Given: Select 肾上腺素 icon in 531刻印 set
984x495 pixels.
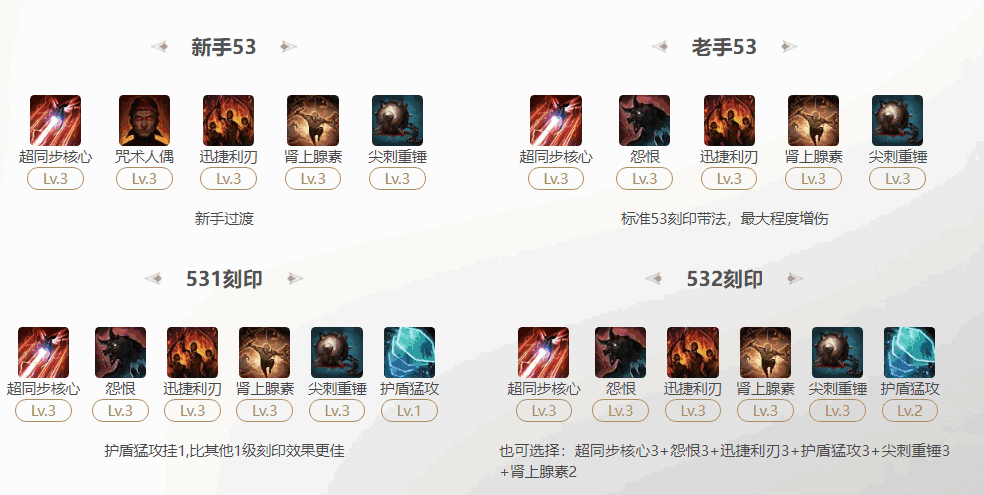Looking at the screenshot, I should [x=264, y=353].
